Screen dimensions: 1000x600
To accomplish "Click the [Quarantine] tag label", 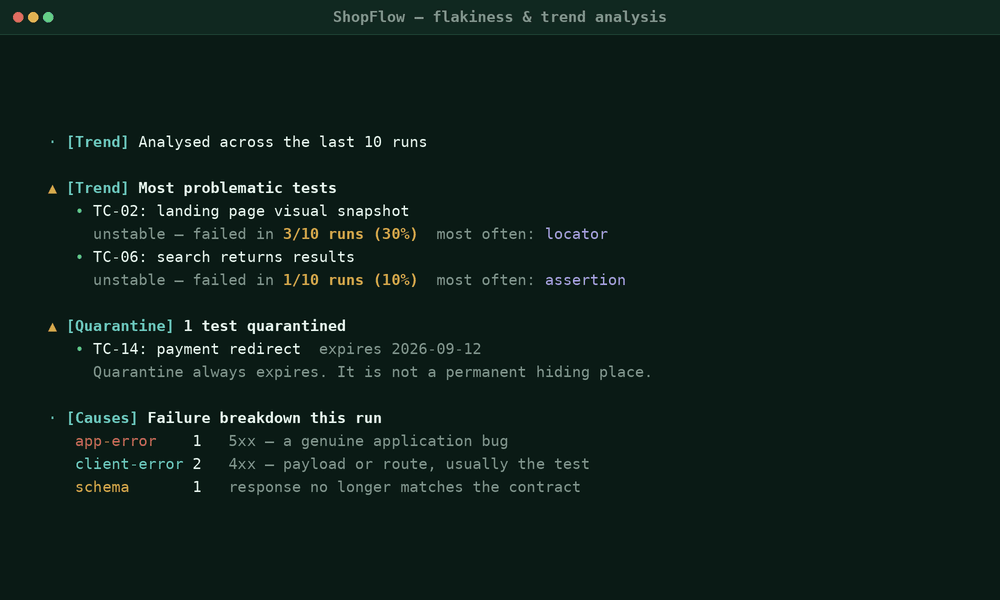I will pos(120,326).
